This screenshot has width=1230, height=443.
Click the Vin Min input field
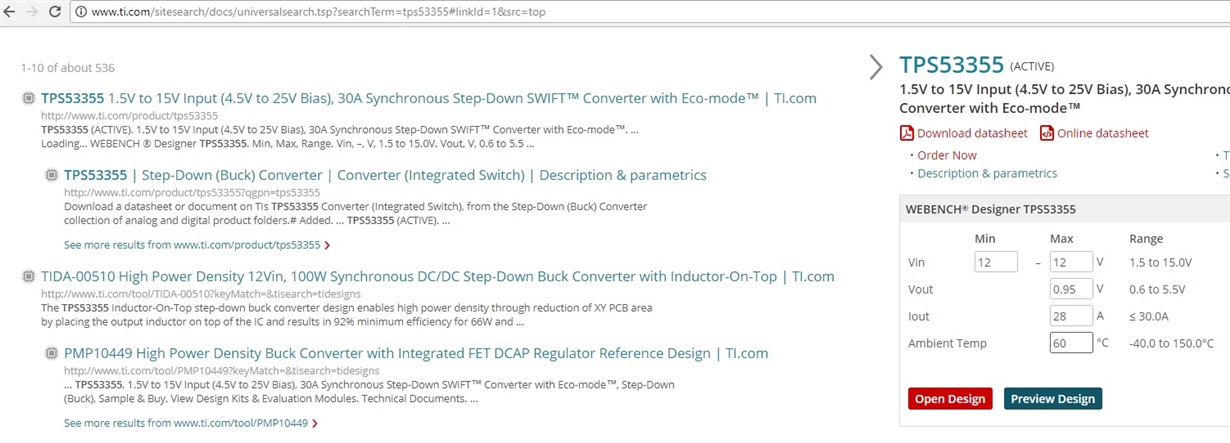(x=996, y=262)
